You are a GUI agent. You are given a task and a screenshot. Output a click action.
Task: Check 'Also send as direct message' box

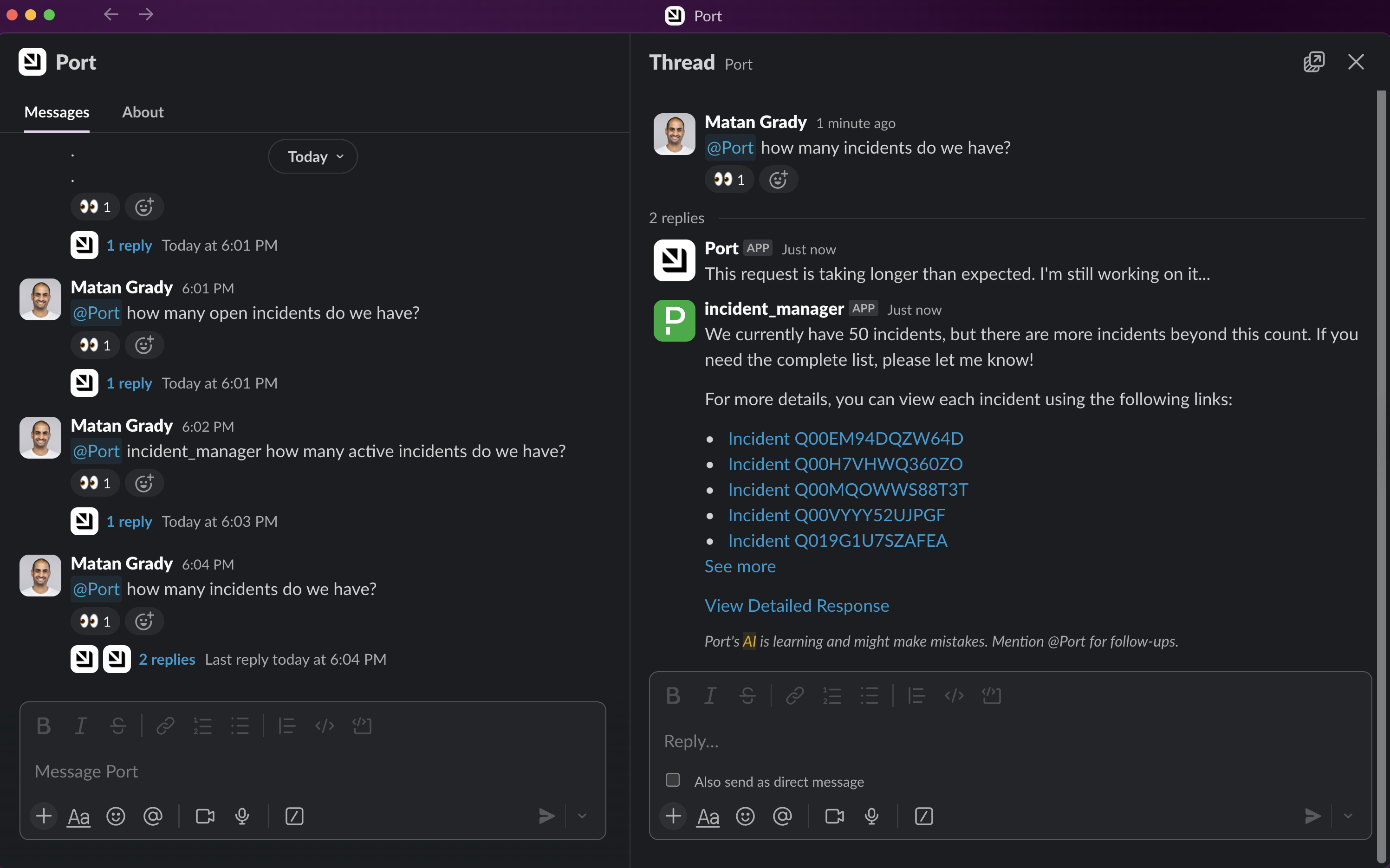pyautogui.click(x=672, y=780)
